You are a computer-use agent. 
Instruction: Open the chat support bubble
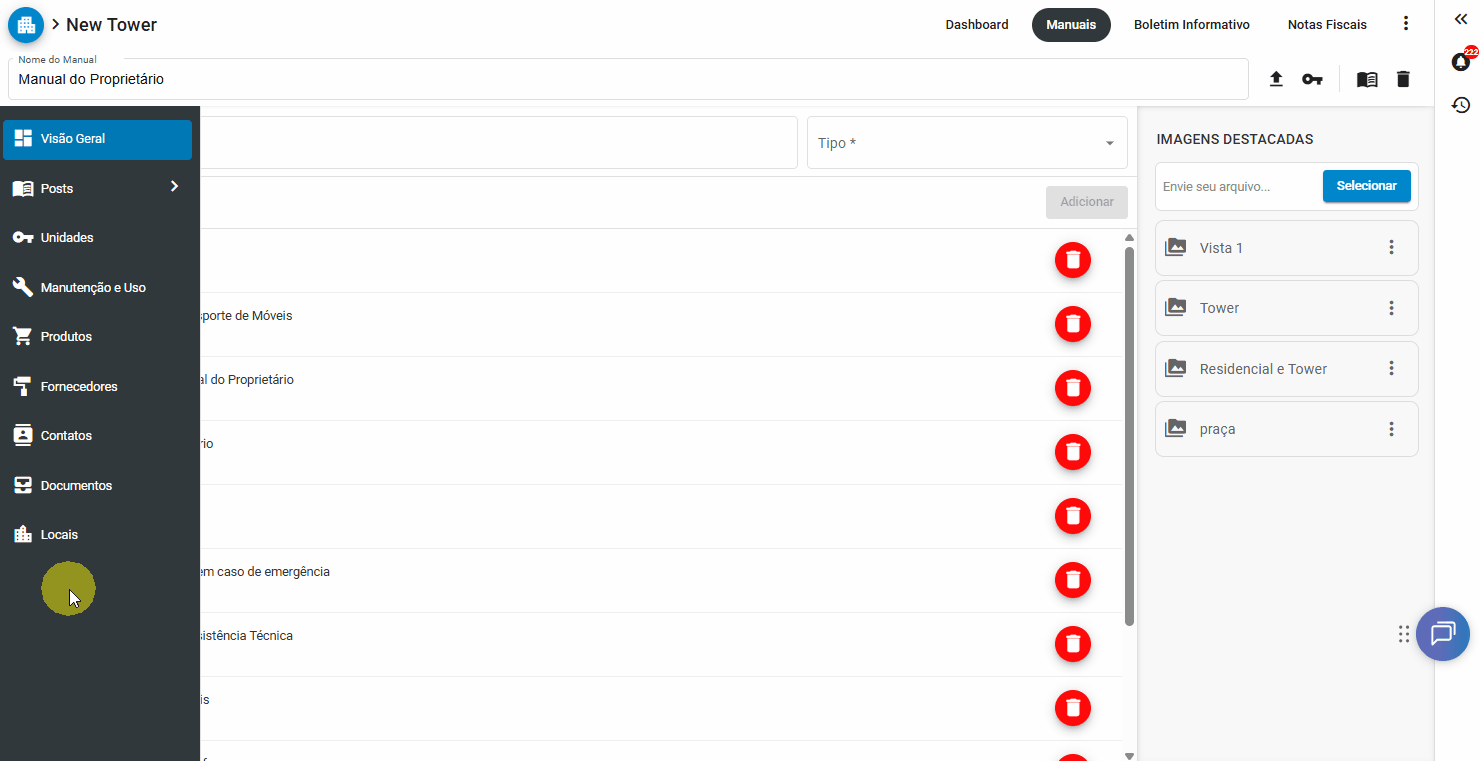(x=1442, y=634)
